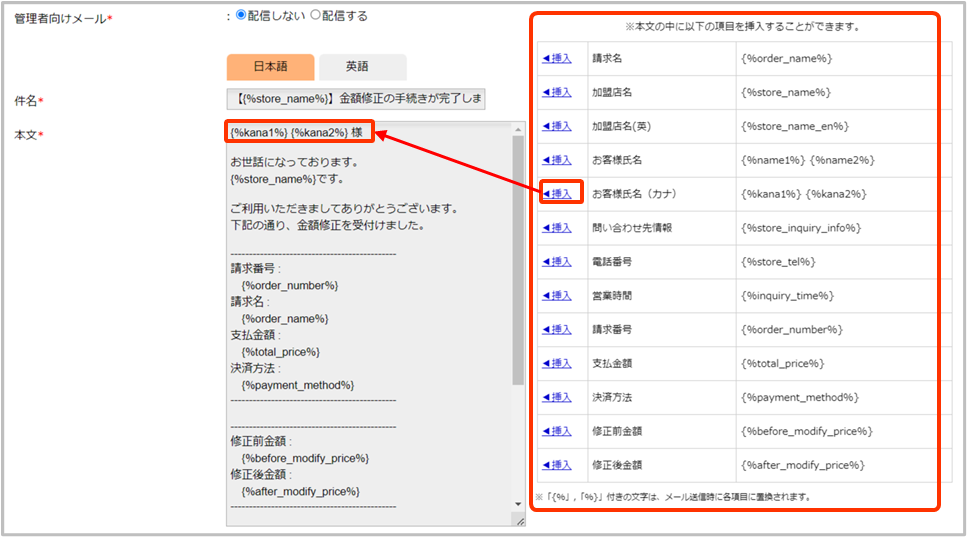Insert the 決済方法 placeholder
Viewport: 967px width, 537px height.
(557, 398)
